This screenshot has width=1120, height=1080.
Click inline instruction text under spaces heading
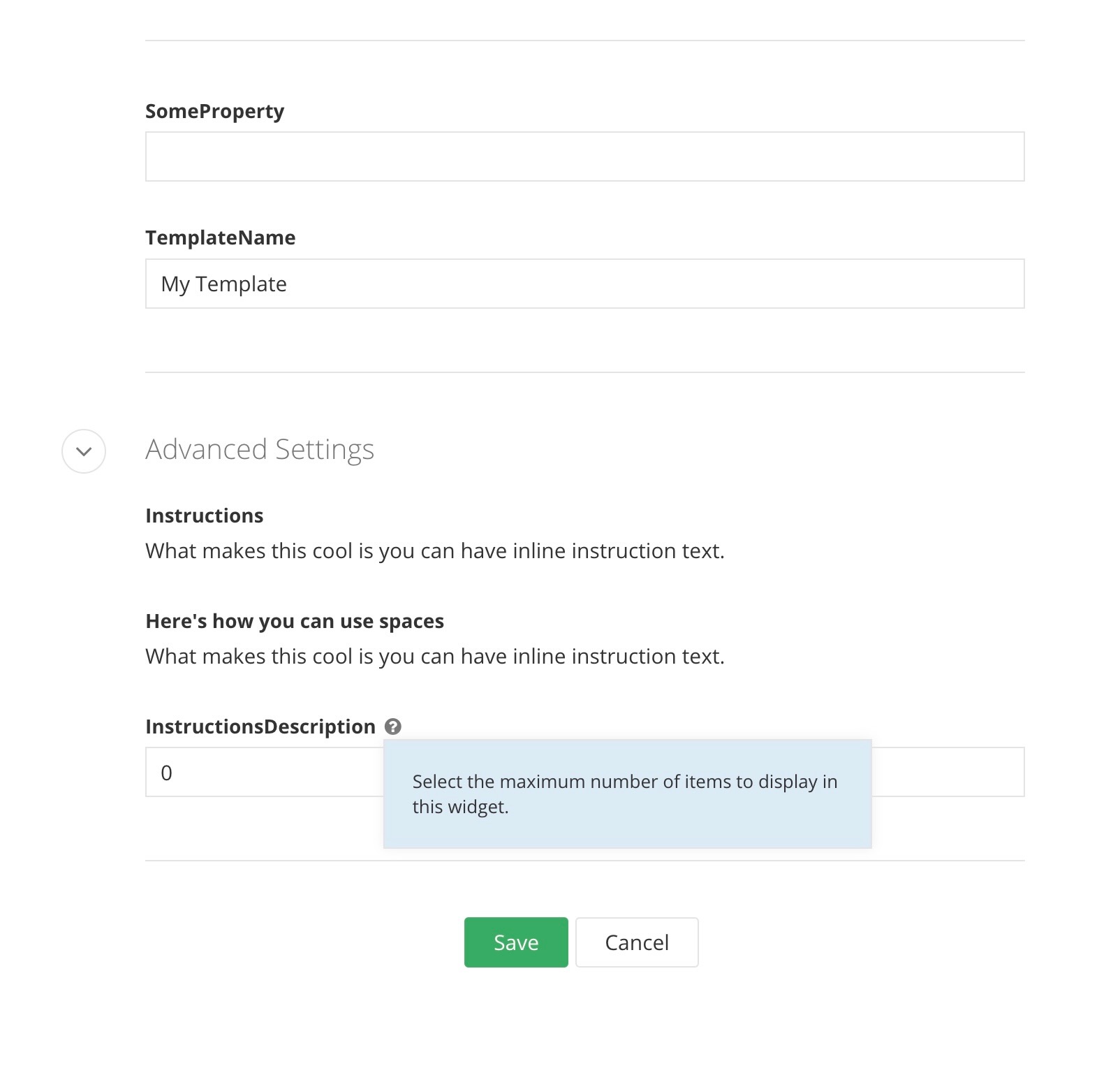[x=435, y=657]
